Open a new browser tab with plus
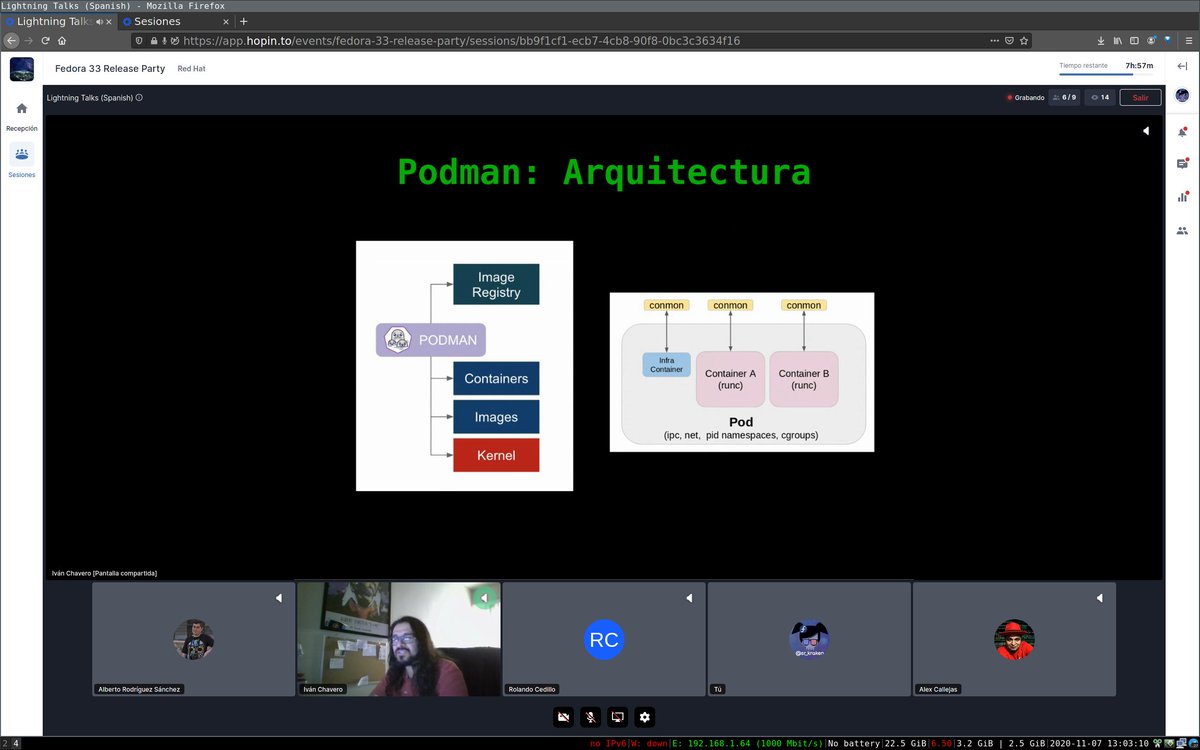This screenshot has width=1200, height=750. (x=244, y=21)
